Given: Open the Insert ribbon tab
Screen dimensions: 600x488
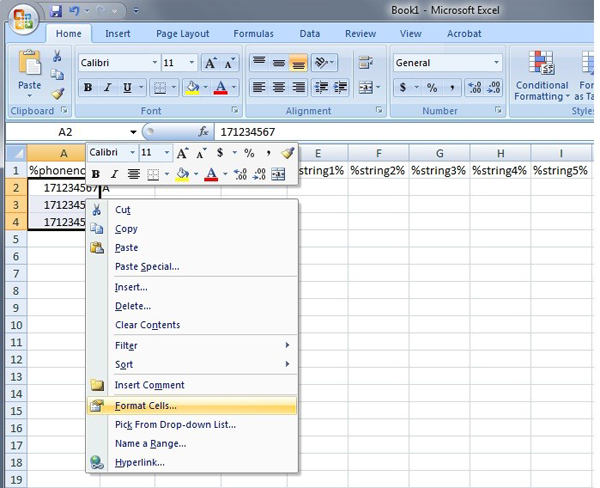Looking at the screenshot, I should coord(117,34).
